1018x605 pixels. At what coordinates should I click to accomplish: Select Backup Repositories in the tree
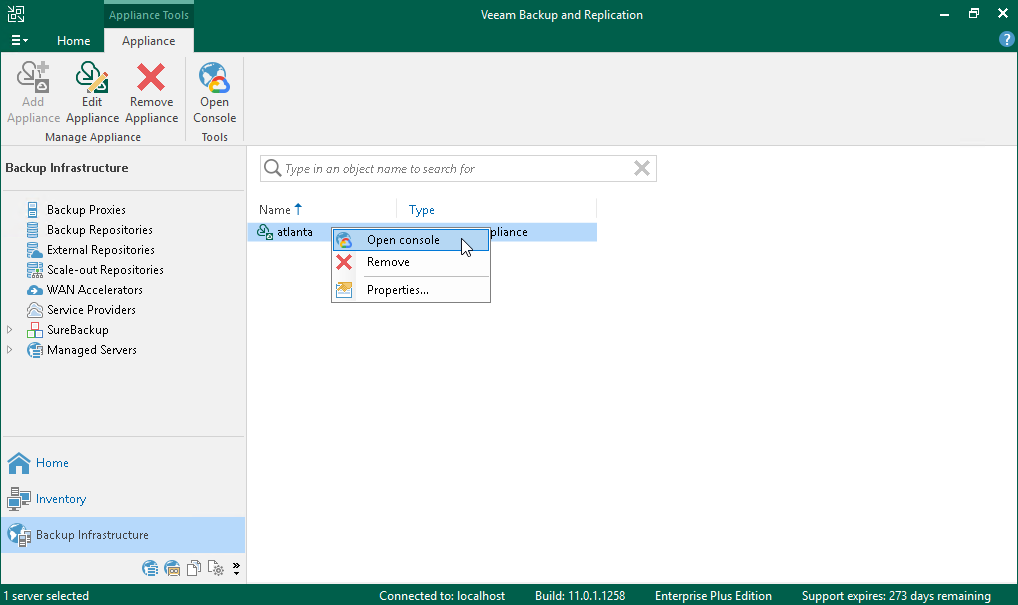tap(99, 230)
